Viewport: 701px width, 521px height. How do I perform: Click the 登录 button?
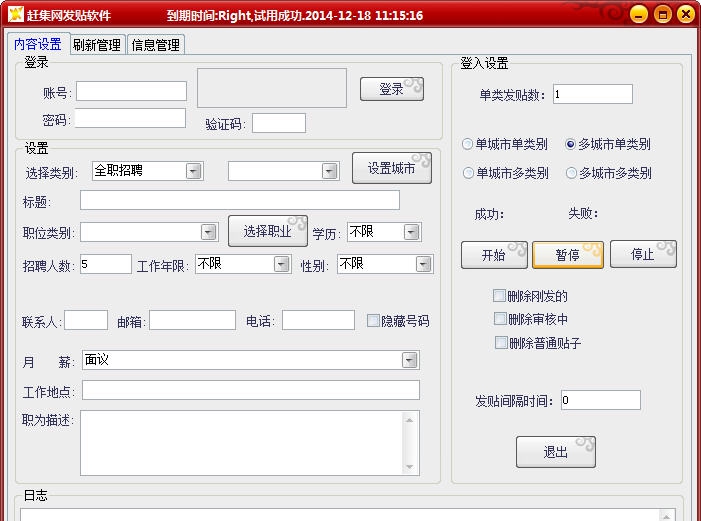[392, 89]
